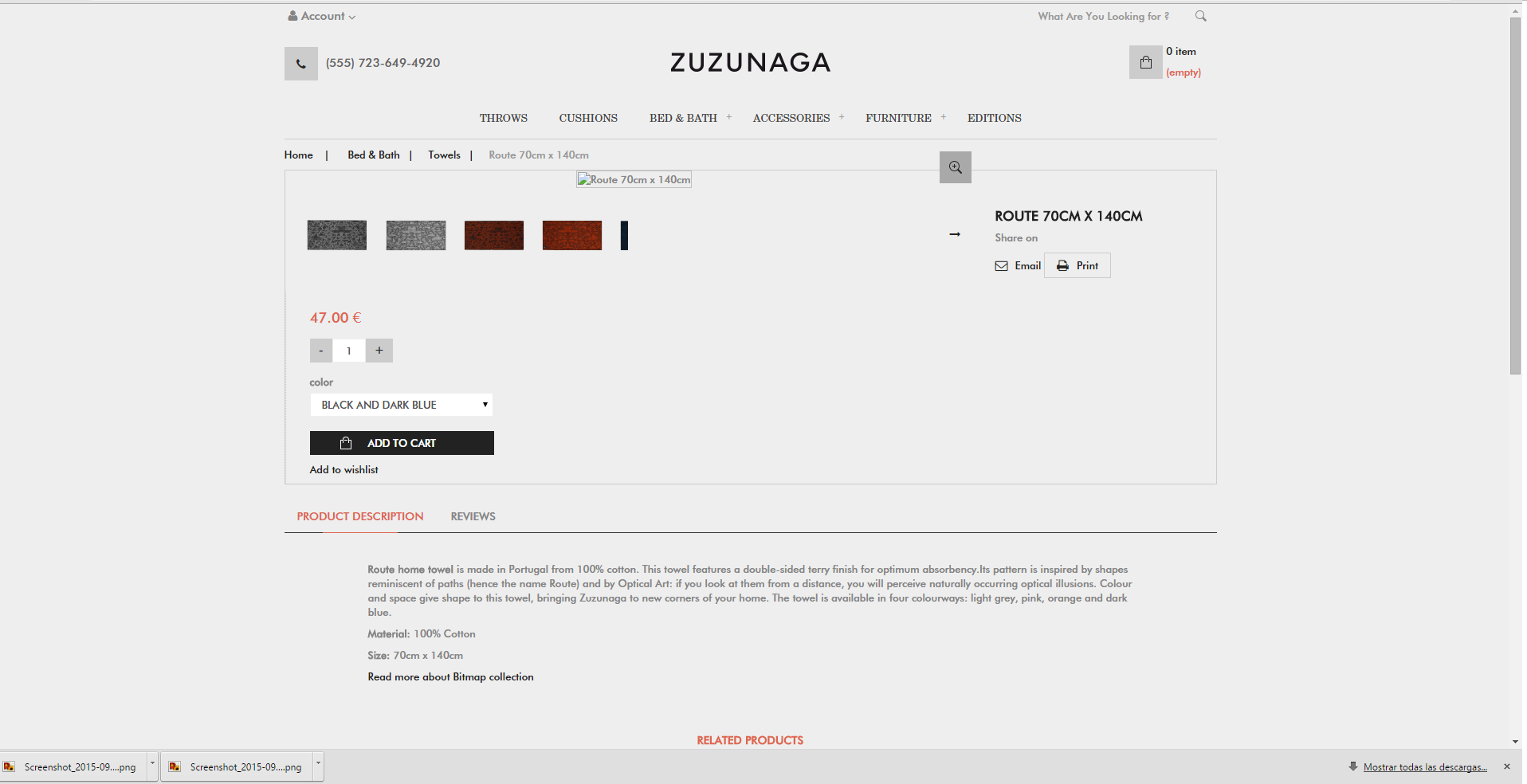Screen dimensions: 1527x784
Task: Click the phone icon beside the number
Action: click(x=301, y=64)
